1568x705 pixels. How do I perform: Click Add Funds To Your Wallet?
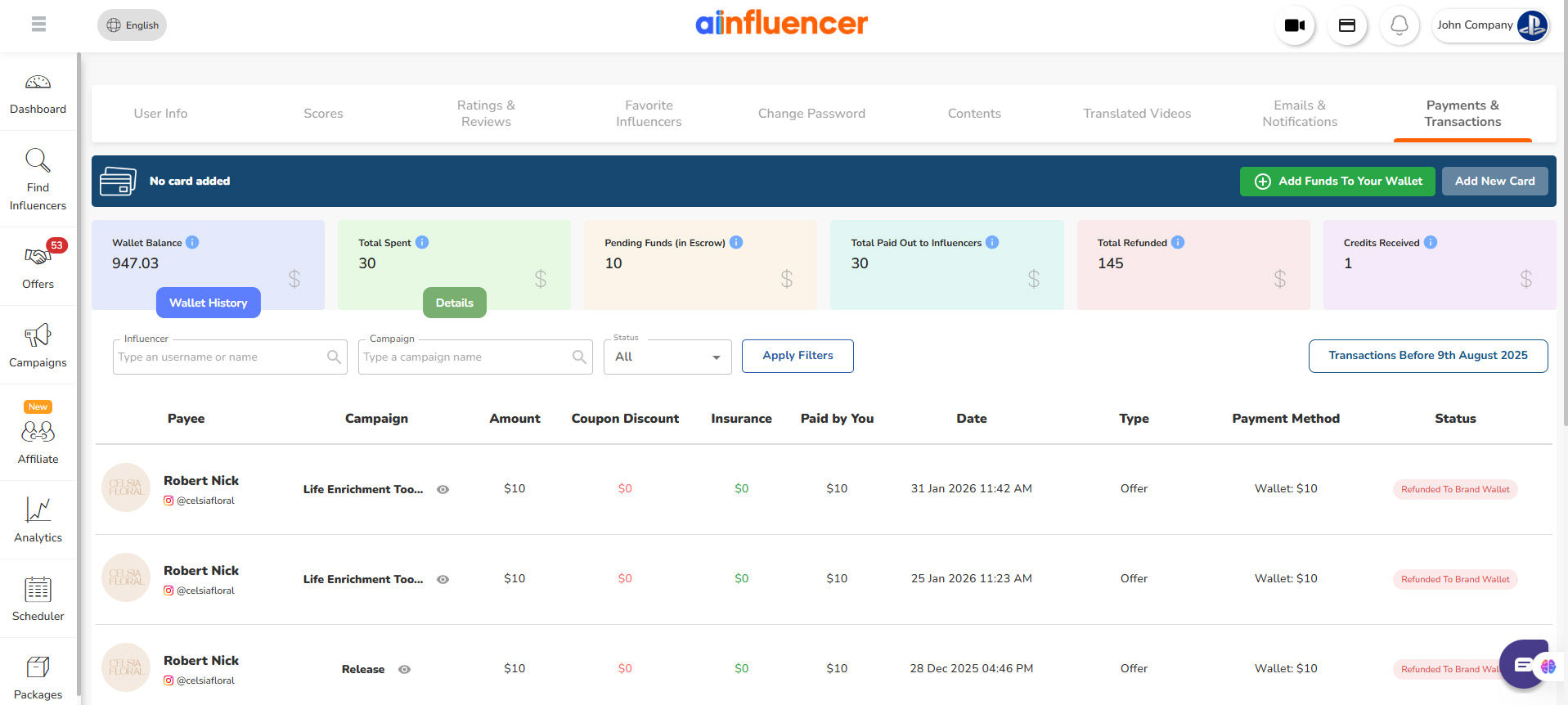coord(1337,181)
